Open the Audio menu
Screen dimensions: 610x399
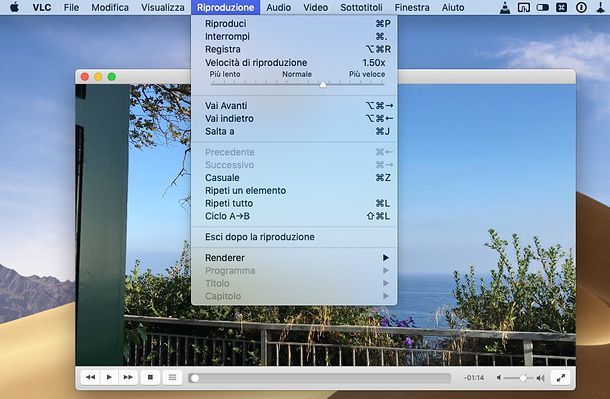(x=279, y=7)
